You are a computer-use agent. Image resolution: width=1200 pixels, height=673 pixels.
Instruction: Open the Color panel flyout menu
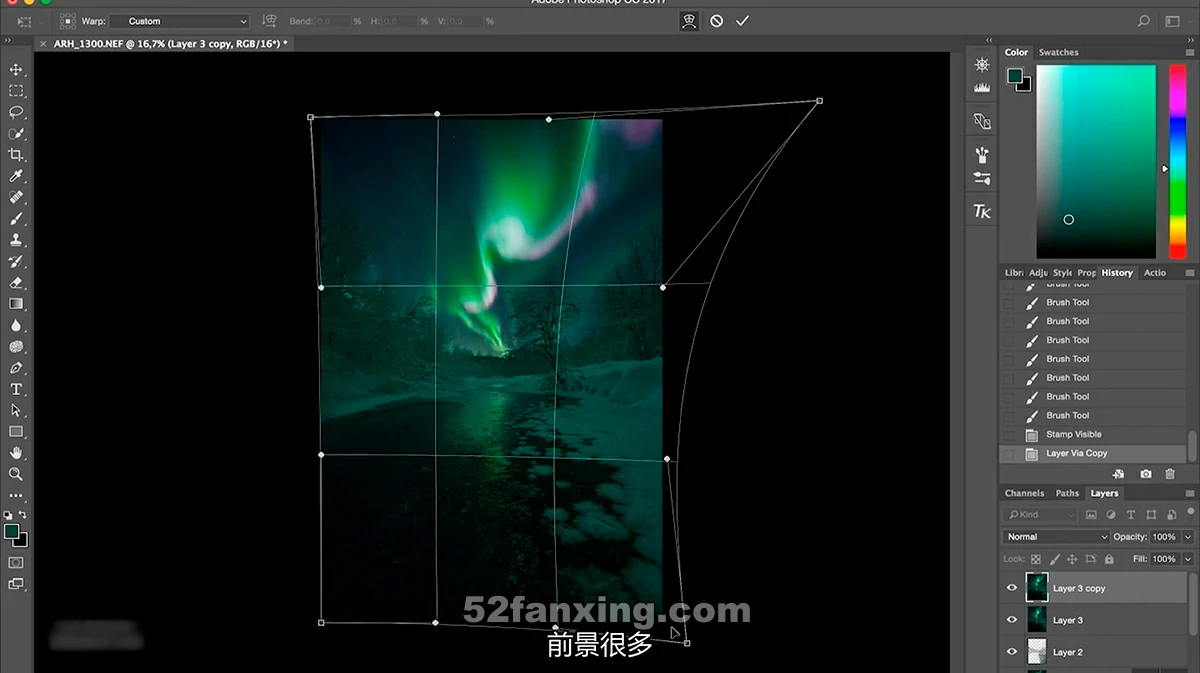point(1189,52)
